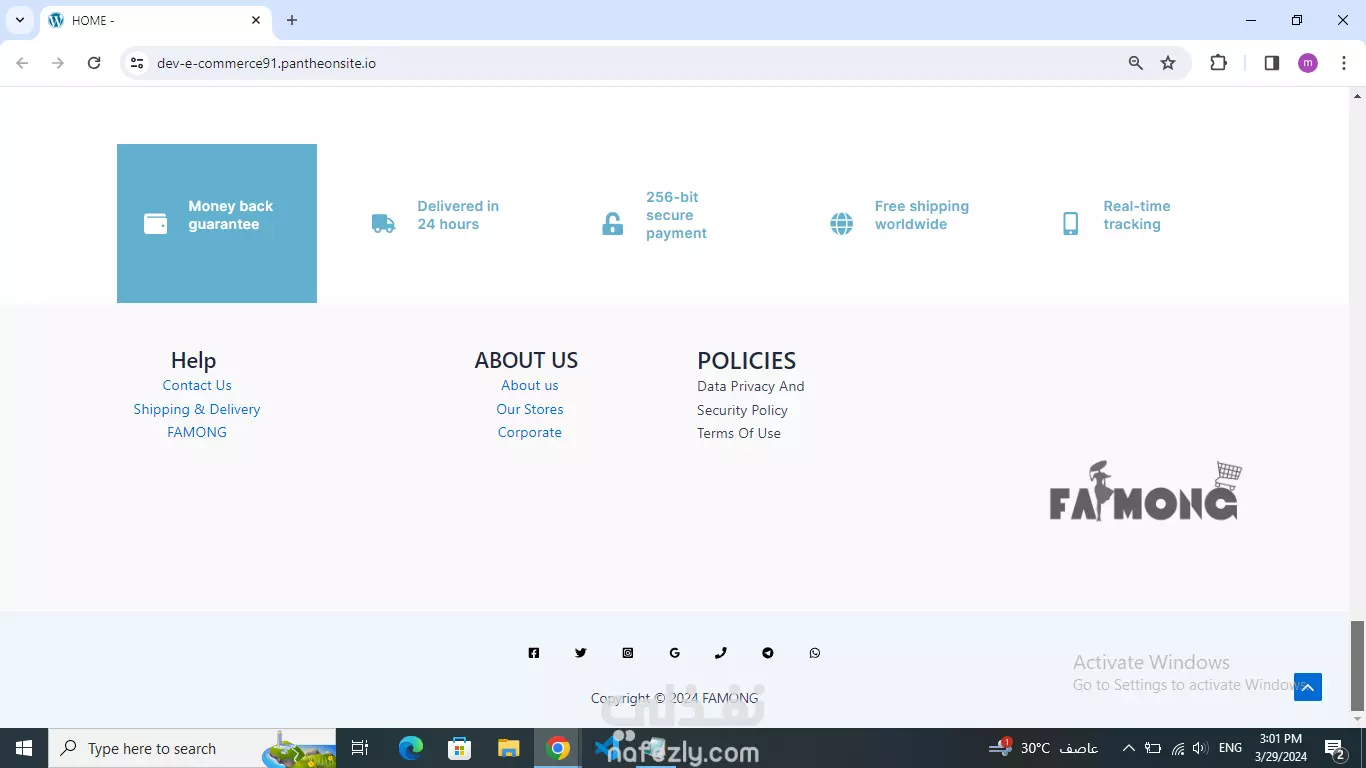The height and width of the screenshot is (768, 1366).
Task: View site information icon in address bar
Action: (x=138, y=63)
